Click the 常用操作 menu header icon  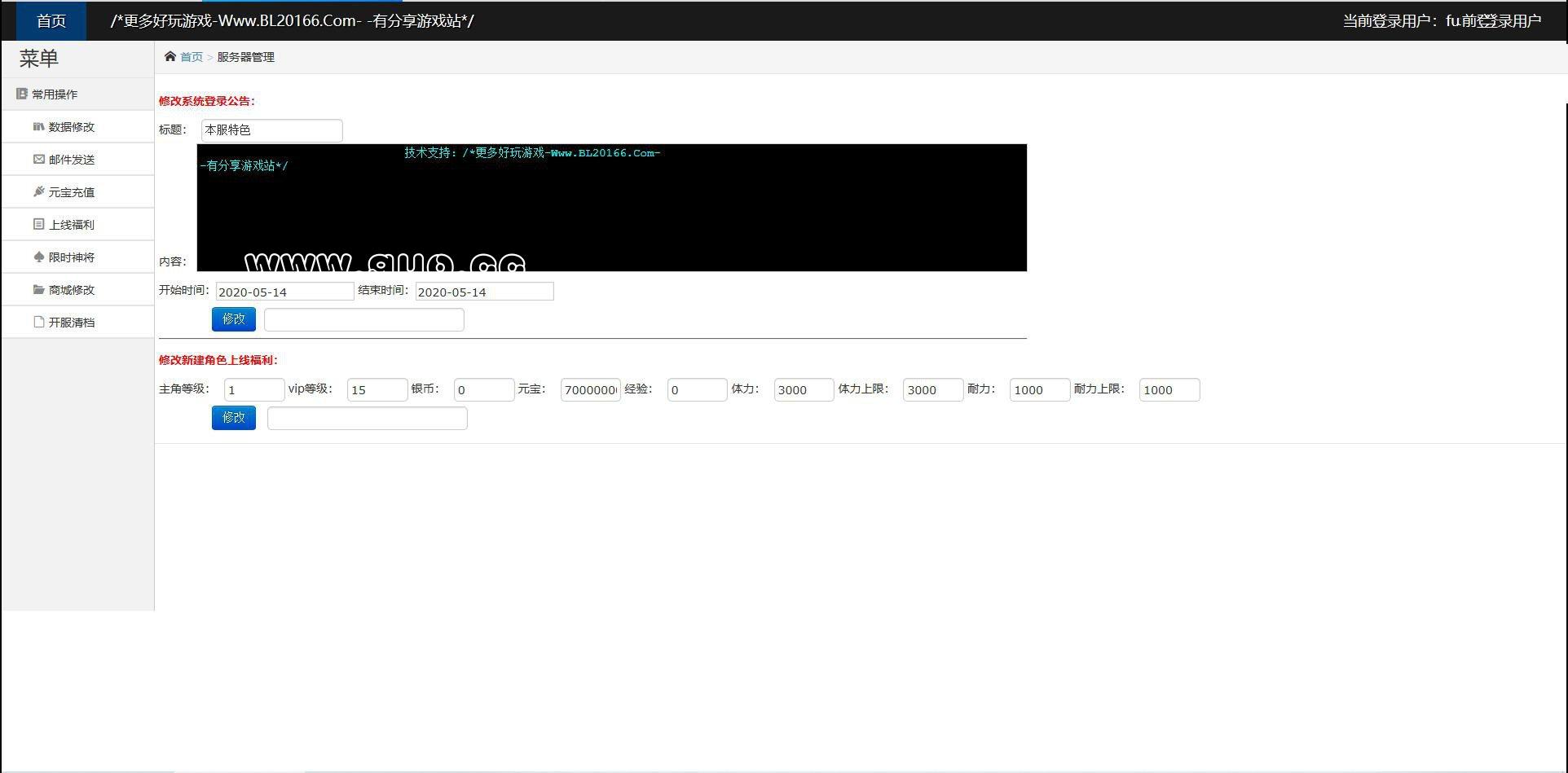click(22, 94)
